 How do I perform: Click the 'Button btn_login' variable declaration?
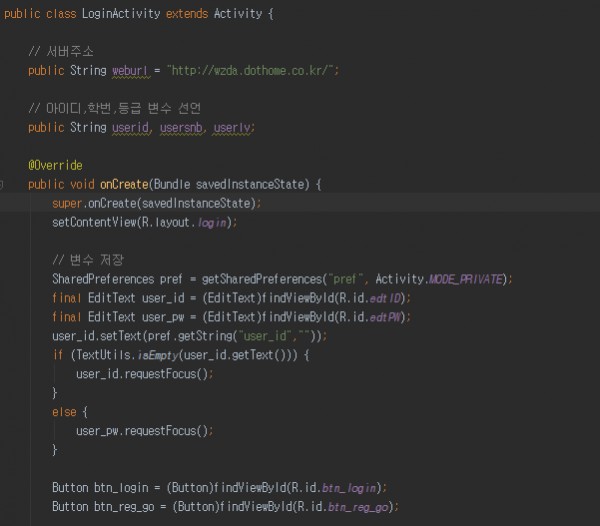click(100, 488)
